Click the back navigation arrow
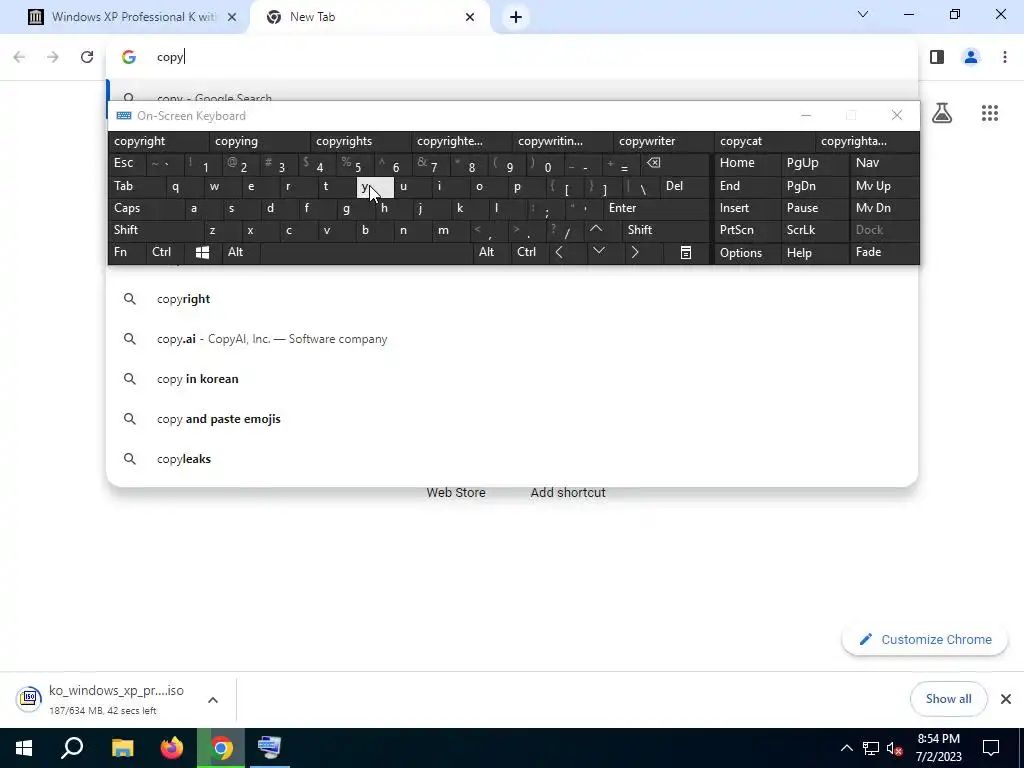This screenshot has width=1024, height=768. (x=20, y=57)
